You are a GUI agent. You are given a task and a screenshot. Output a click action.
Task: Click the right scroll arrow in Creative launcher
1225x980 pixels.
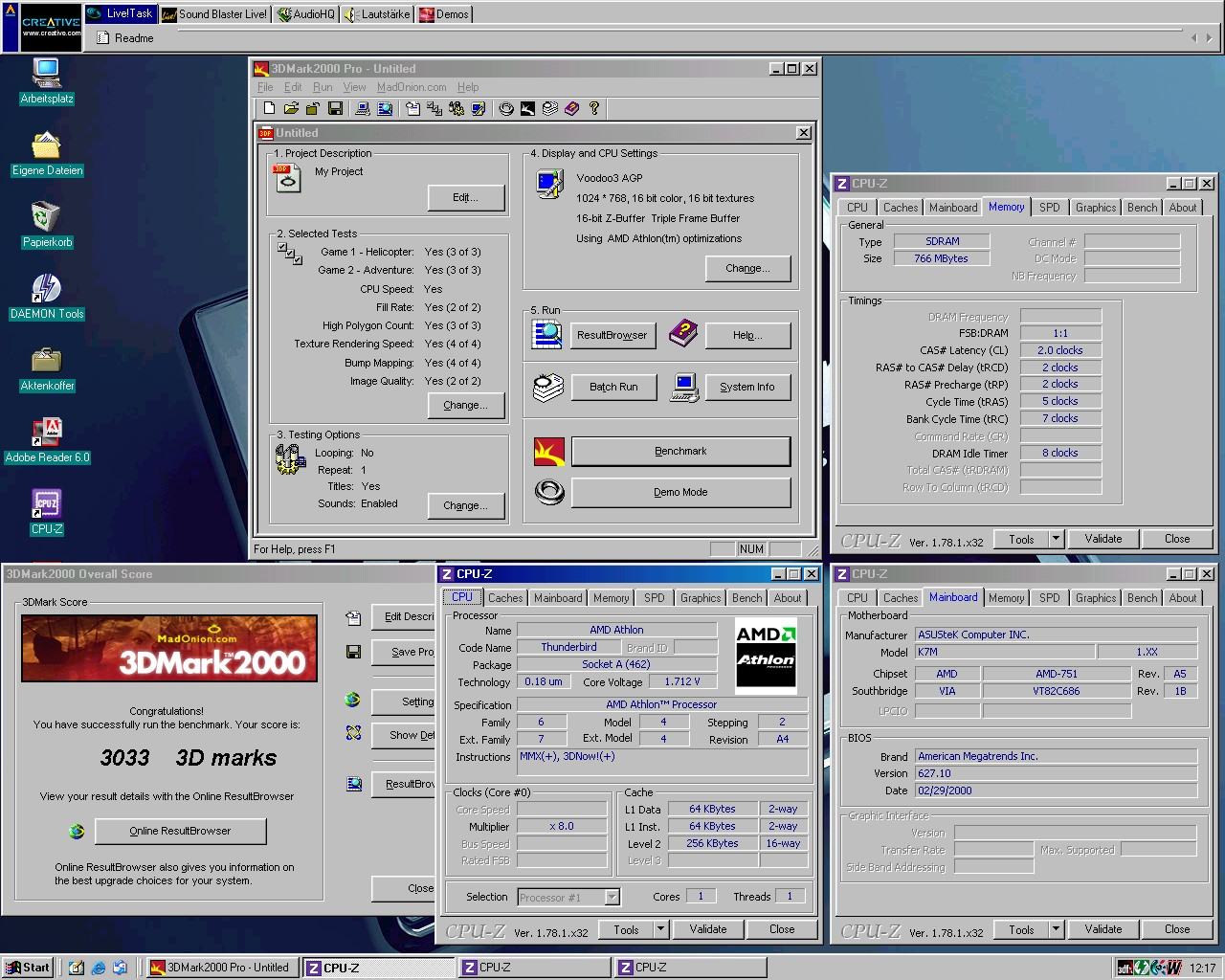pos(1208,38)
